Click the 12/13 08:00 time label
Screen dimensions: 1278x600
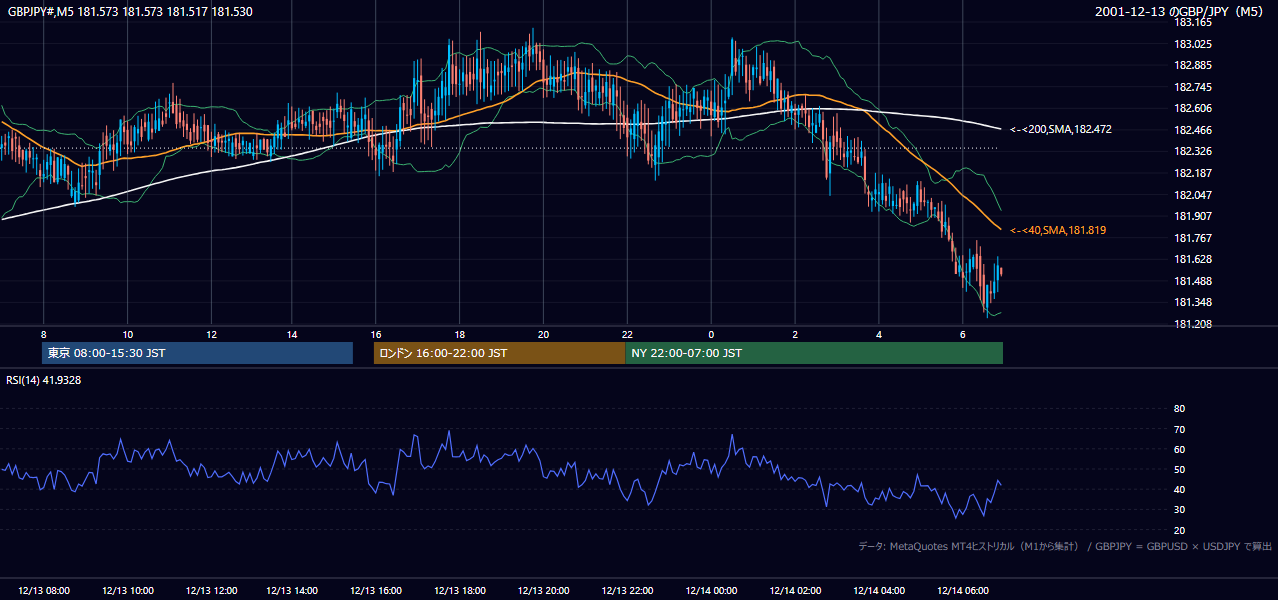click(x=44, y=591)
